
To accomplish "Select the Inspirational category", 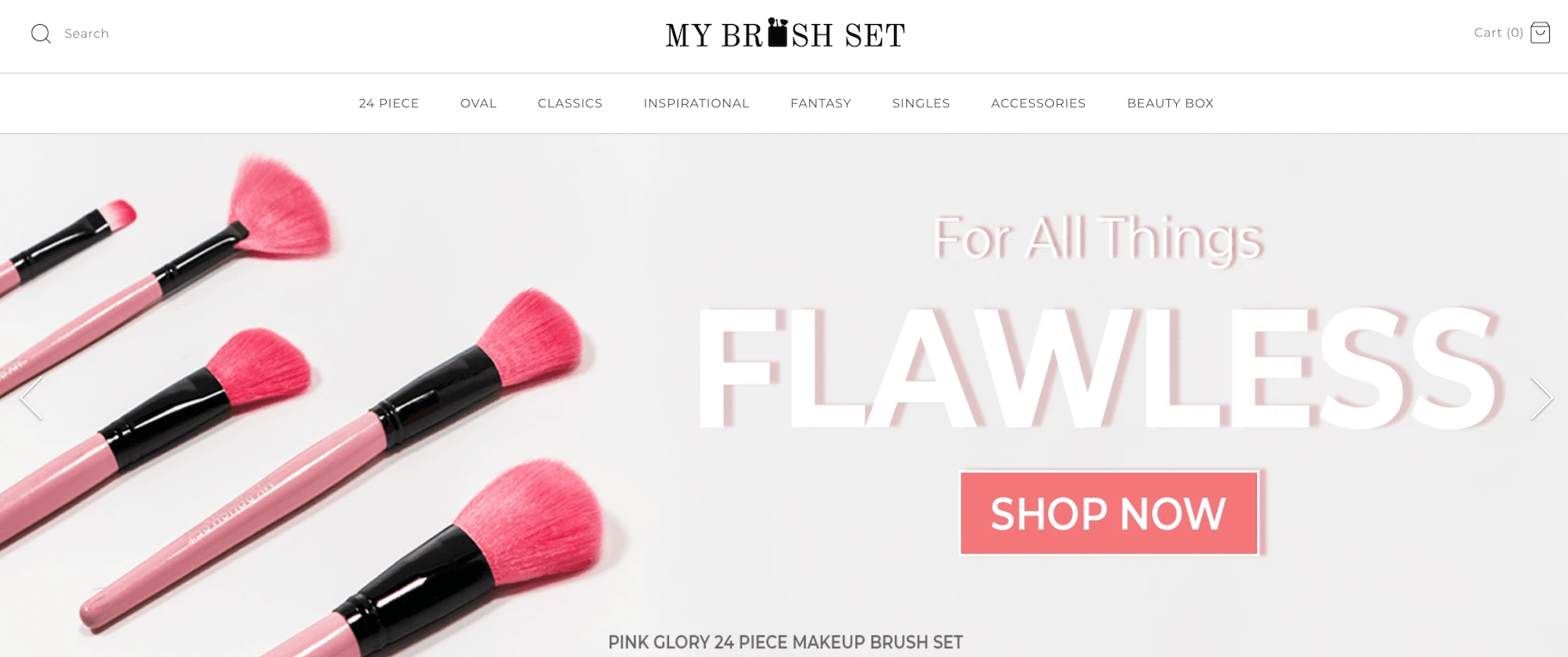I will (x=696, y=103).
